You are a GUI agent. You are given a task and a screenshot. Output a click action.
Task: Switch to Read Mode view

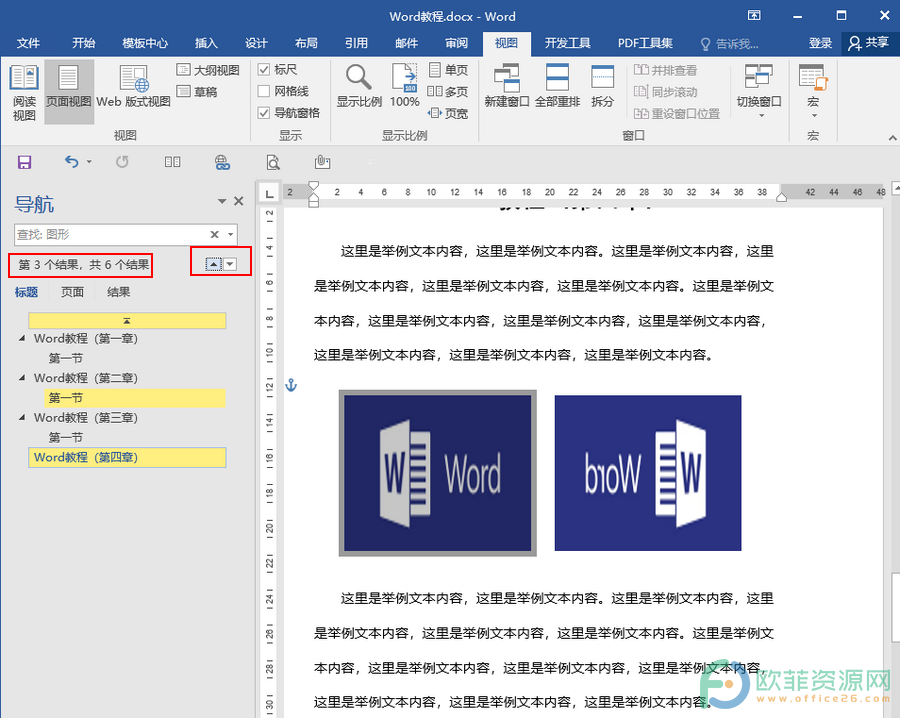point(24,92)
